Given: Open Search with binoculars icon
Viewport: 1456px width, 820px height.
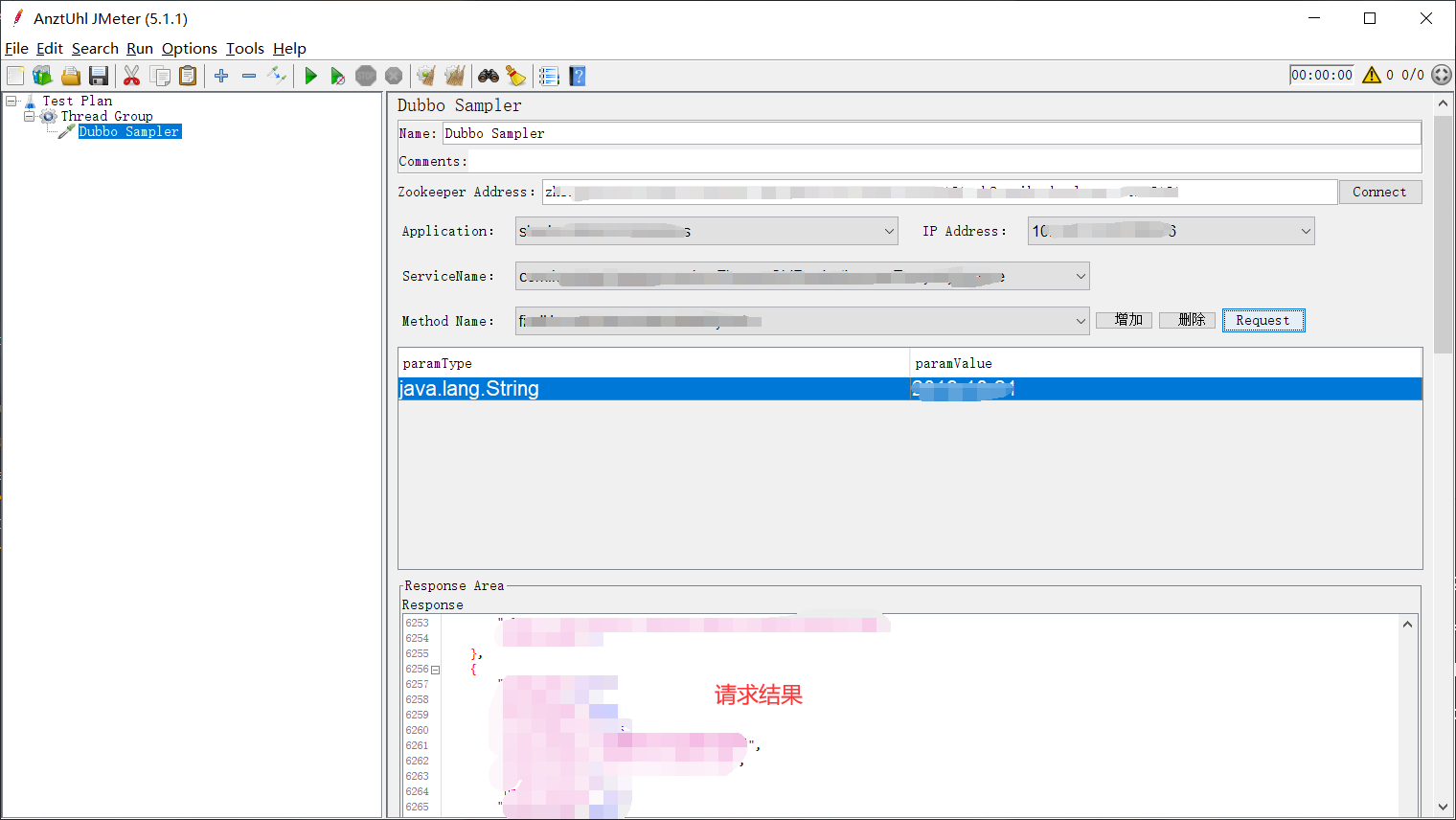Looking at the screenshot, I should [489, 76].
